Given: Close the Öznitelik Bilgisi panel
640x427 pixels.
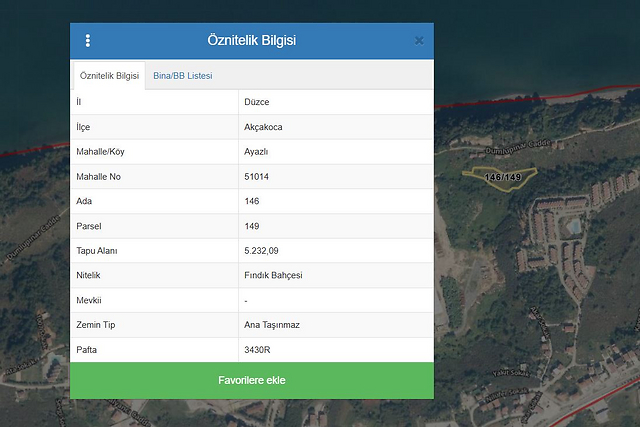Looking at the screenshot, I should pos(419,41).
